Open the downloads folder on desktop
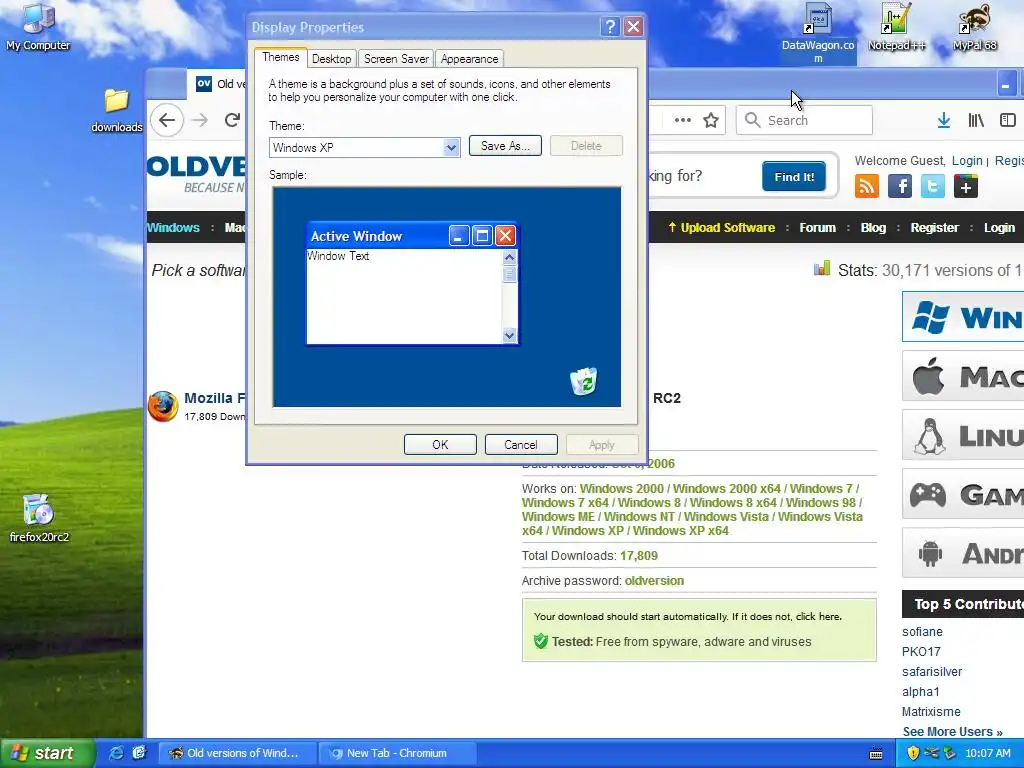The height and width of the screenshot is (768, 1024). tap(116, 111)
